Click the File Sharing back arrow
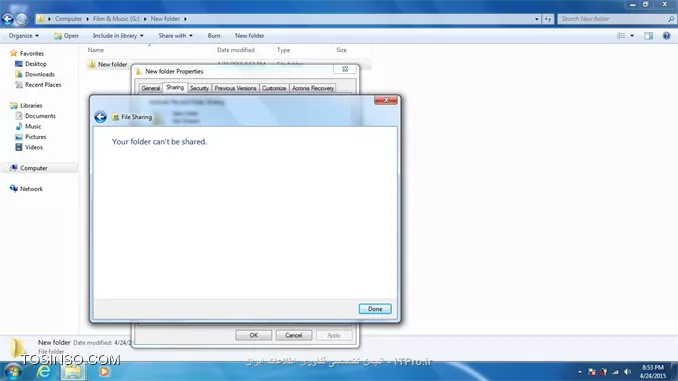678x381 pixels. tap(100, 117)
